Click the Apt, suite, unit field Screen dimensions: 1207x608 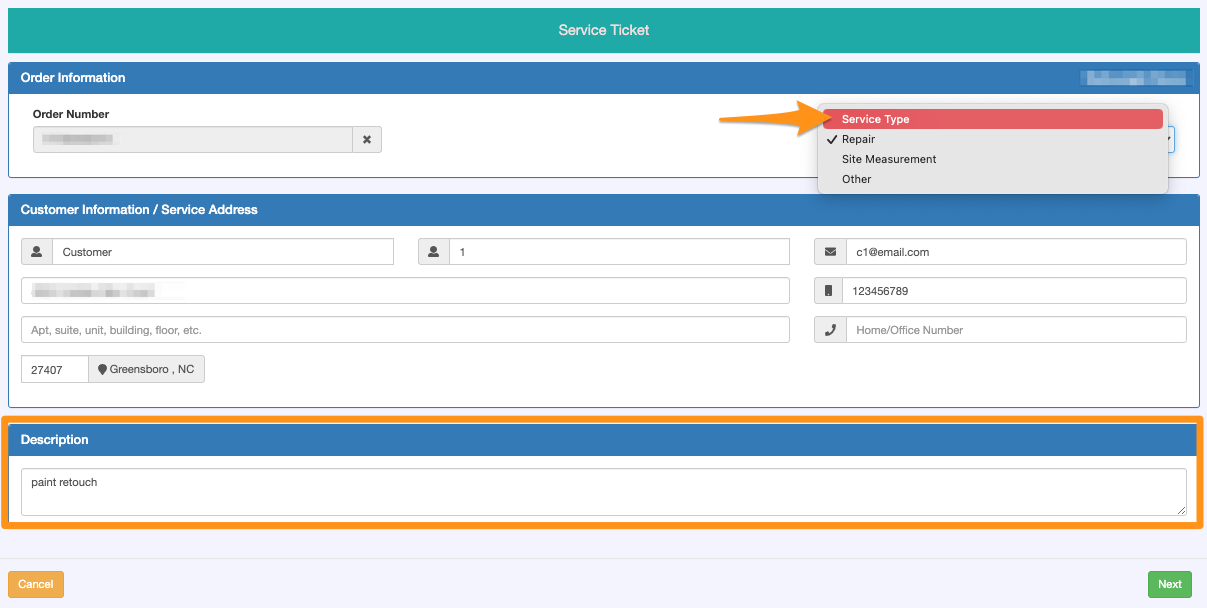coord(405,330)
